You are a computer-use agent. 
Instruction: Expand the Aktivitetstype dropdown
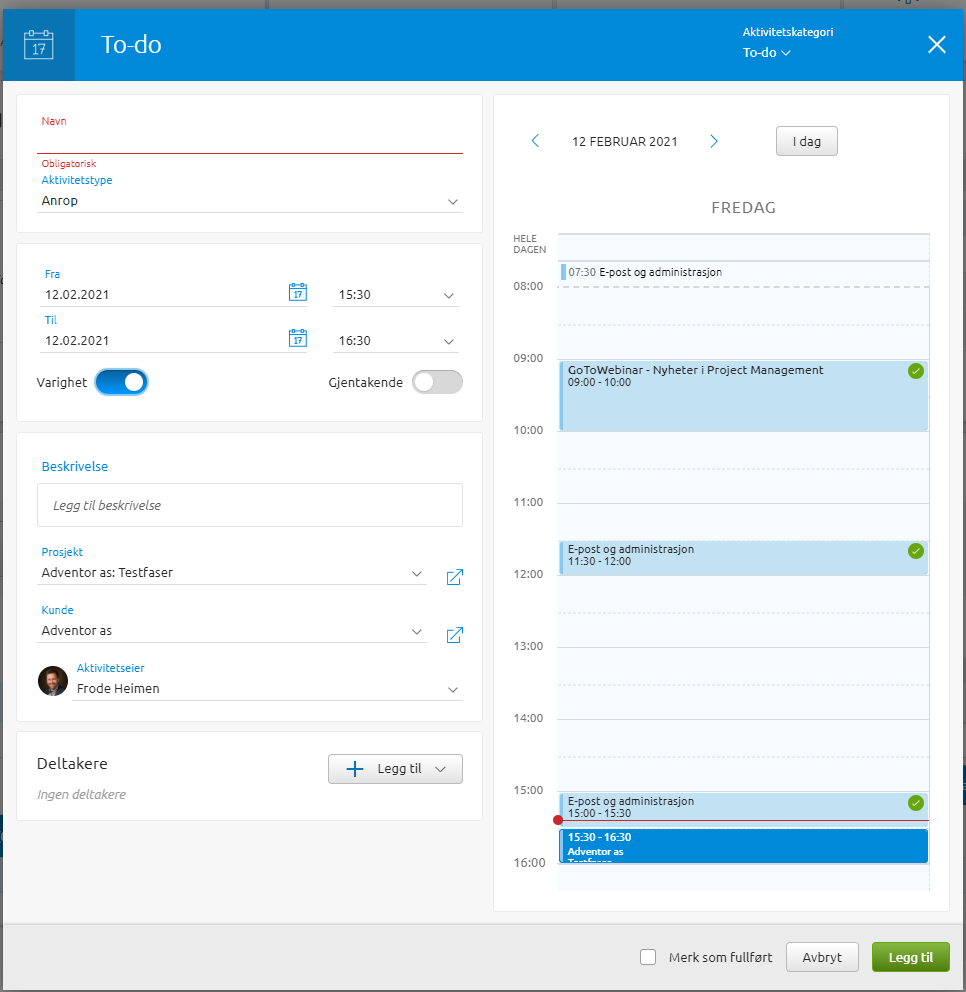(452, 201)
